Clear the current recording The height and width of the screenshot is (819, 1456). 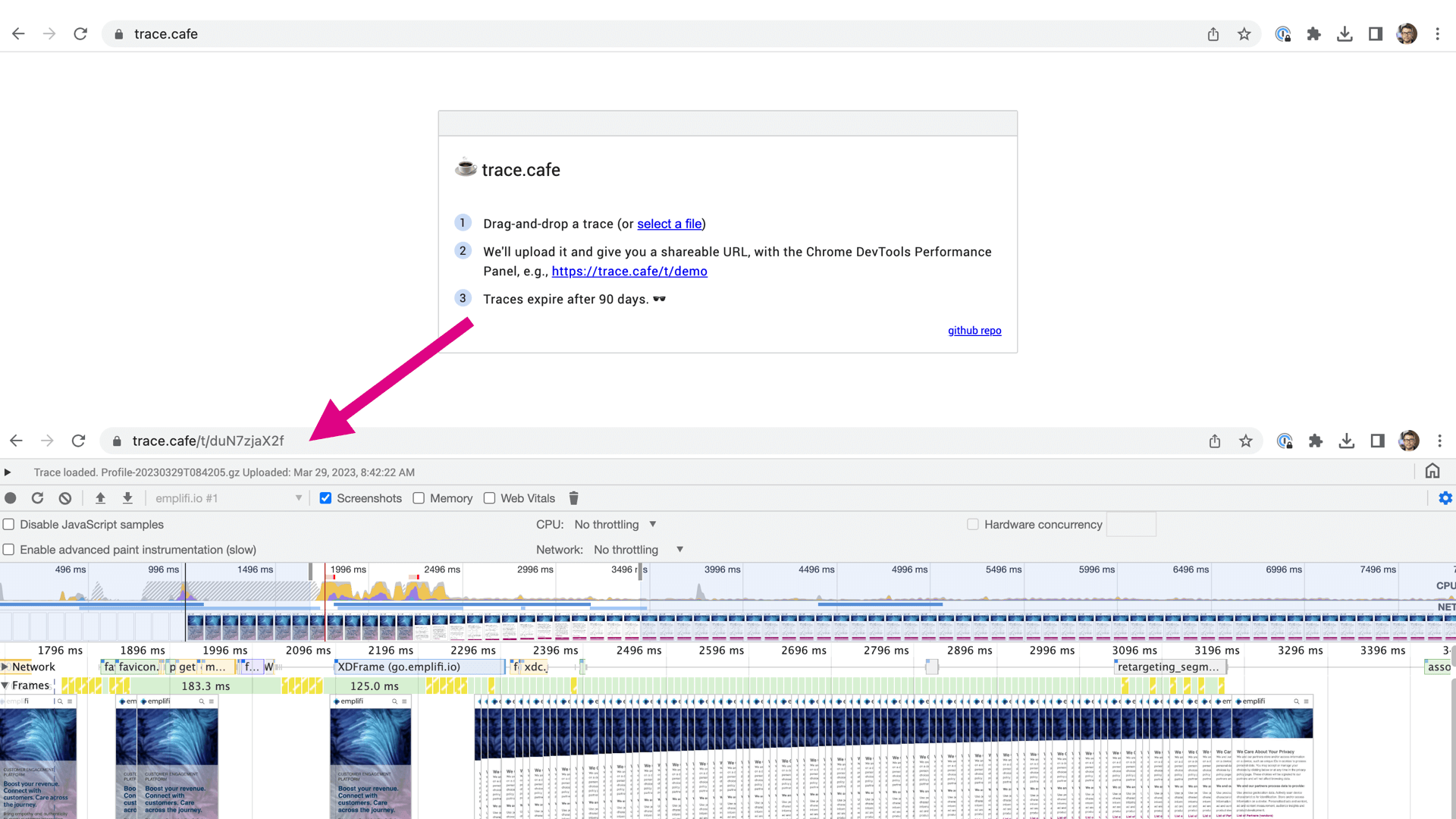65,498
